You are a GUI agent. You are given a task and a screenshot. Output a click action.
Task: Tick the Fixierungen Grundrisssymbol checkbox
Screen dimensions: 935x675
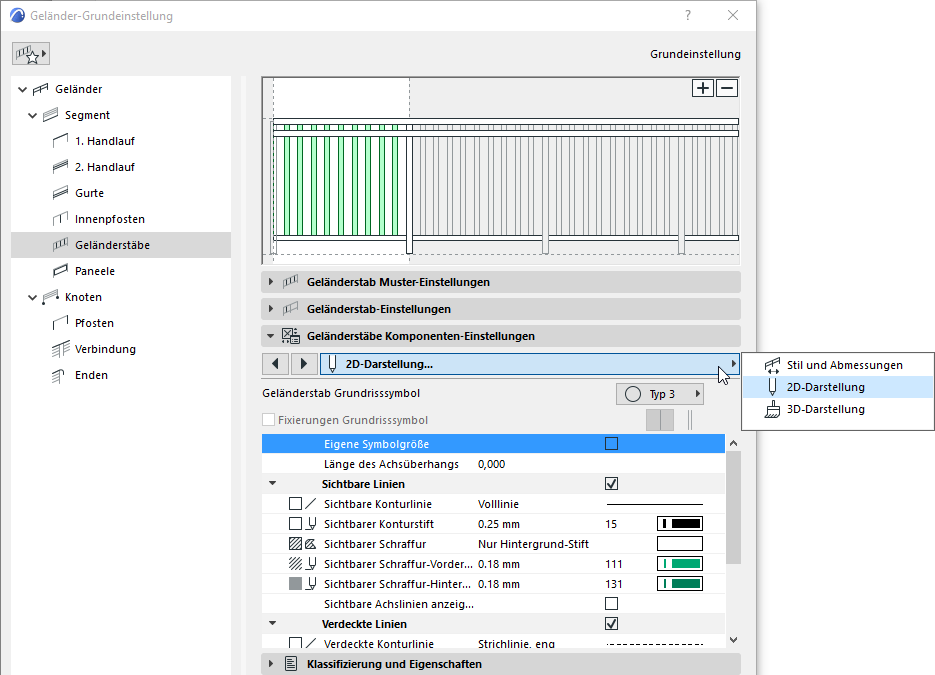click(268, 420)
